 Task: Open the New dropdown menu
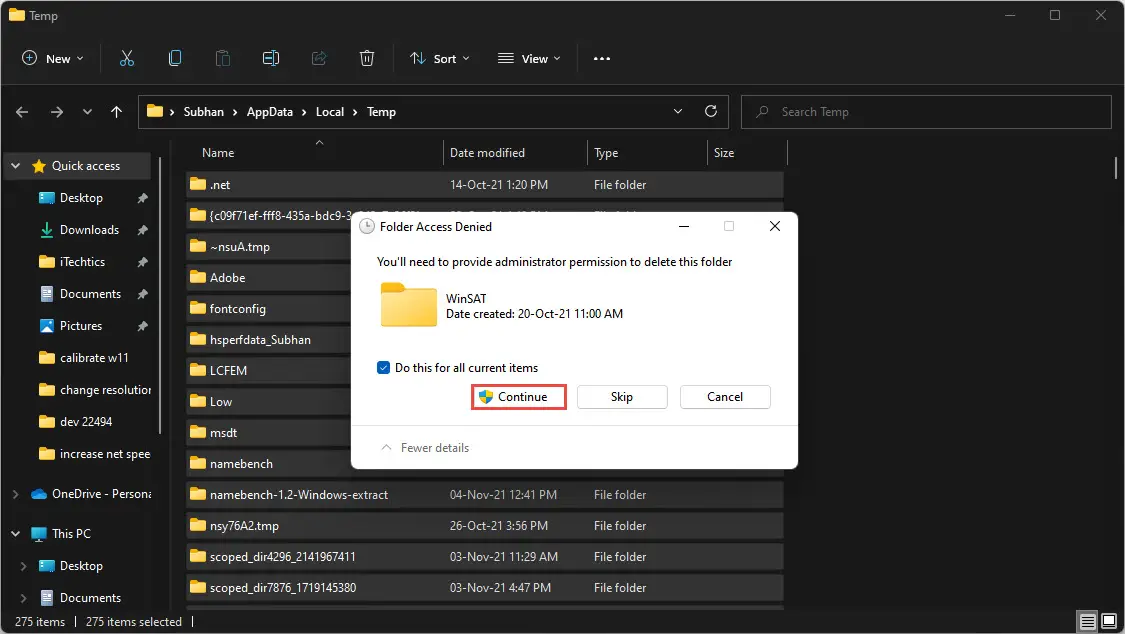[x=53, y=59]
